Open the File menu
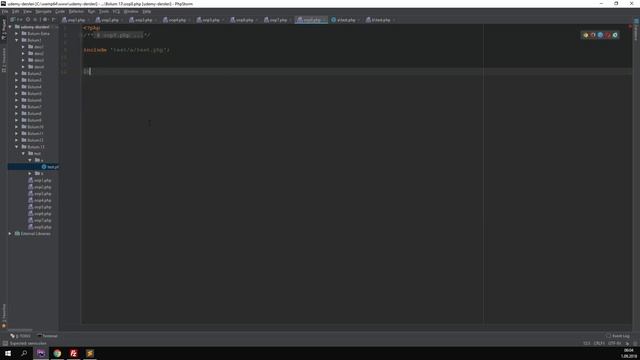640x360 pixels. point(5,11)
